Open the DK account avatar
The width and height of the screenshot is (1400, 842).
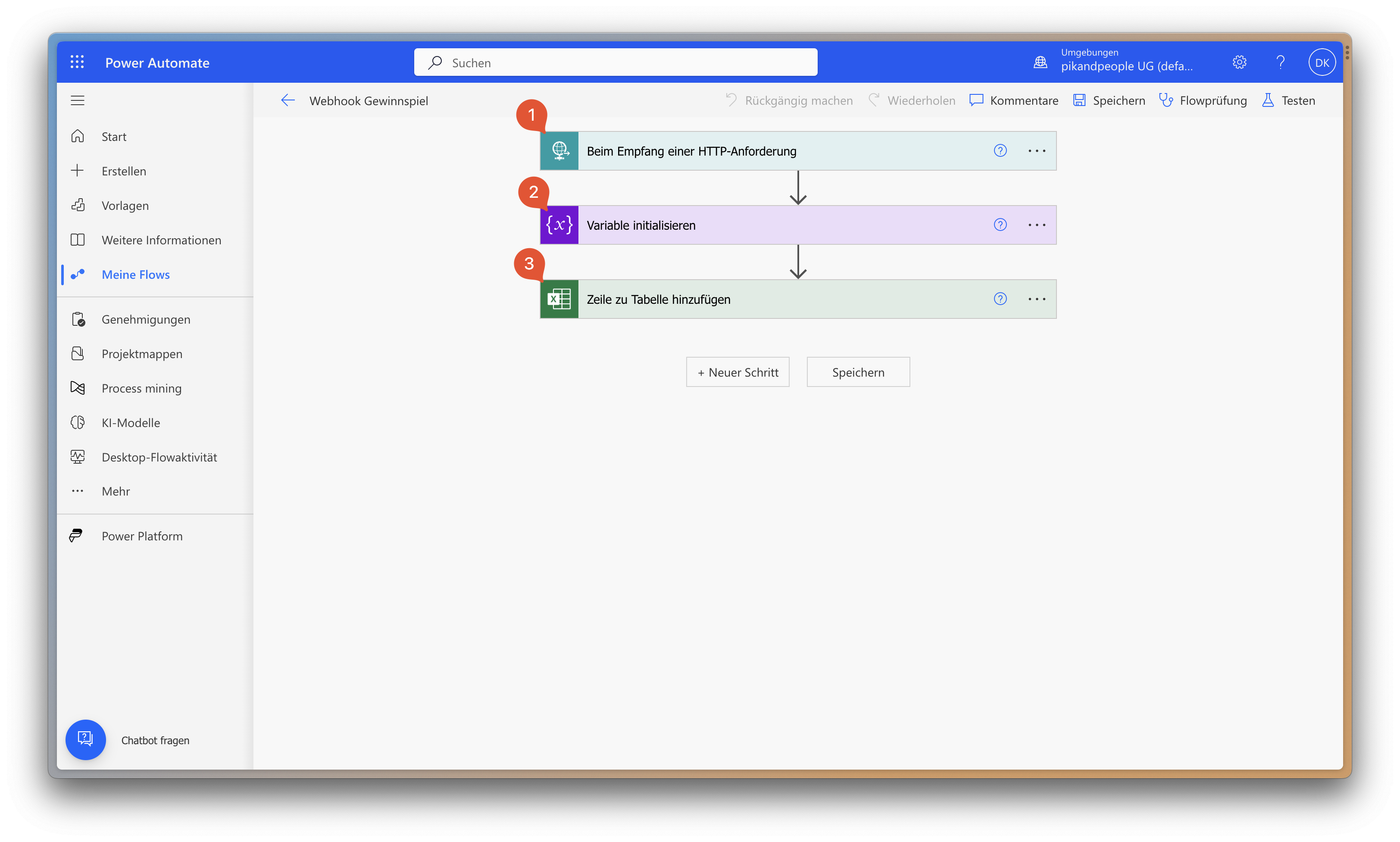tap(1322, 62)
